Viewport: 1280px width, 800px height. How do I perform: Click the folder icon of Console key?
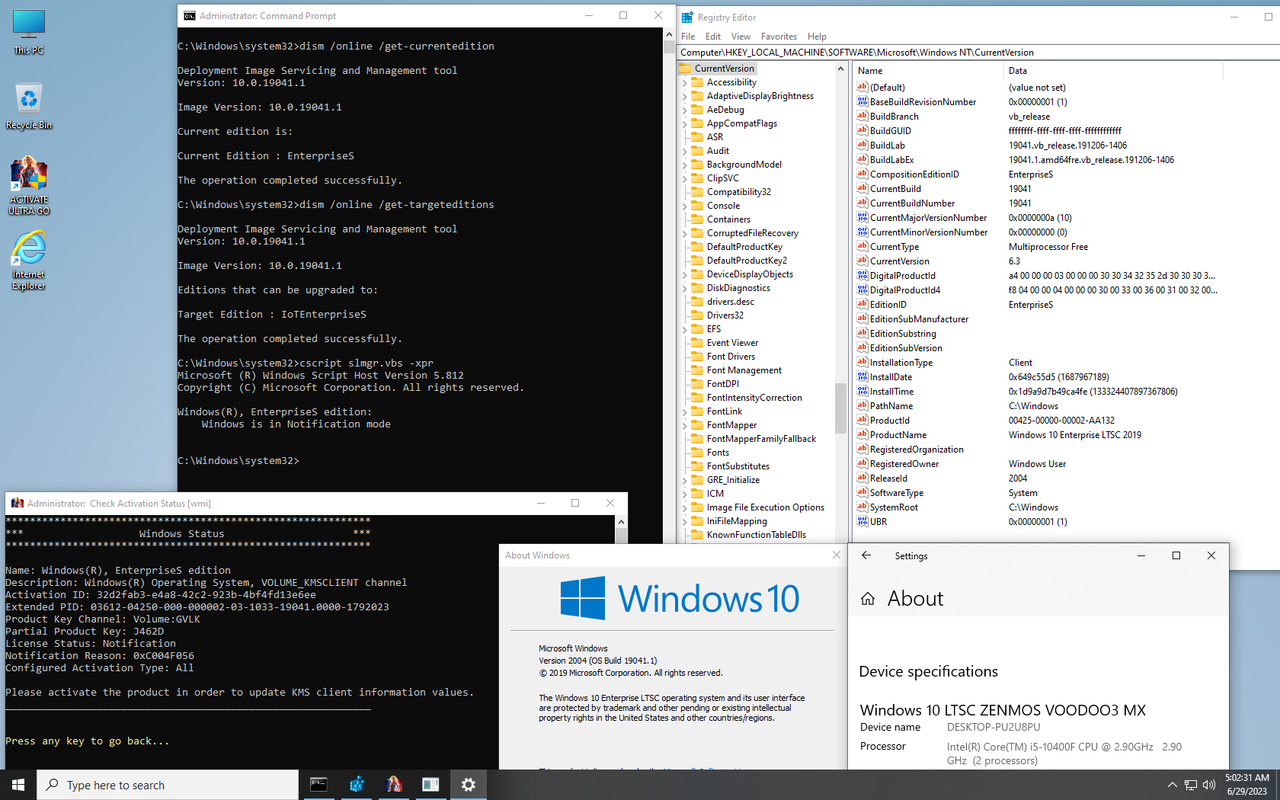point(697,205)
